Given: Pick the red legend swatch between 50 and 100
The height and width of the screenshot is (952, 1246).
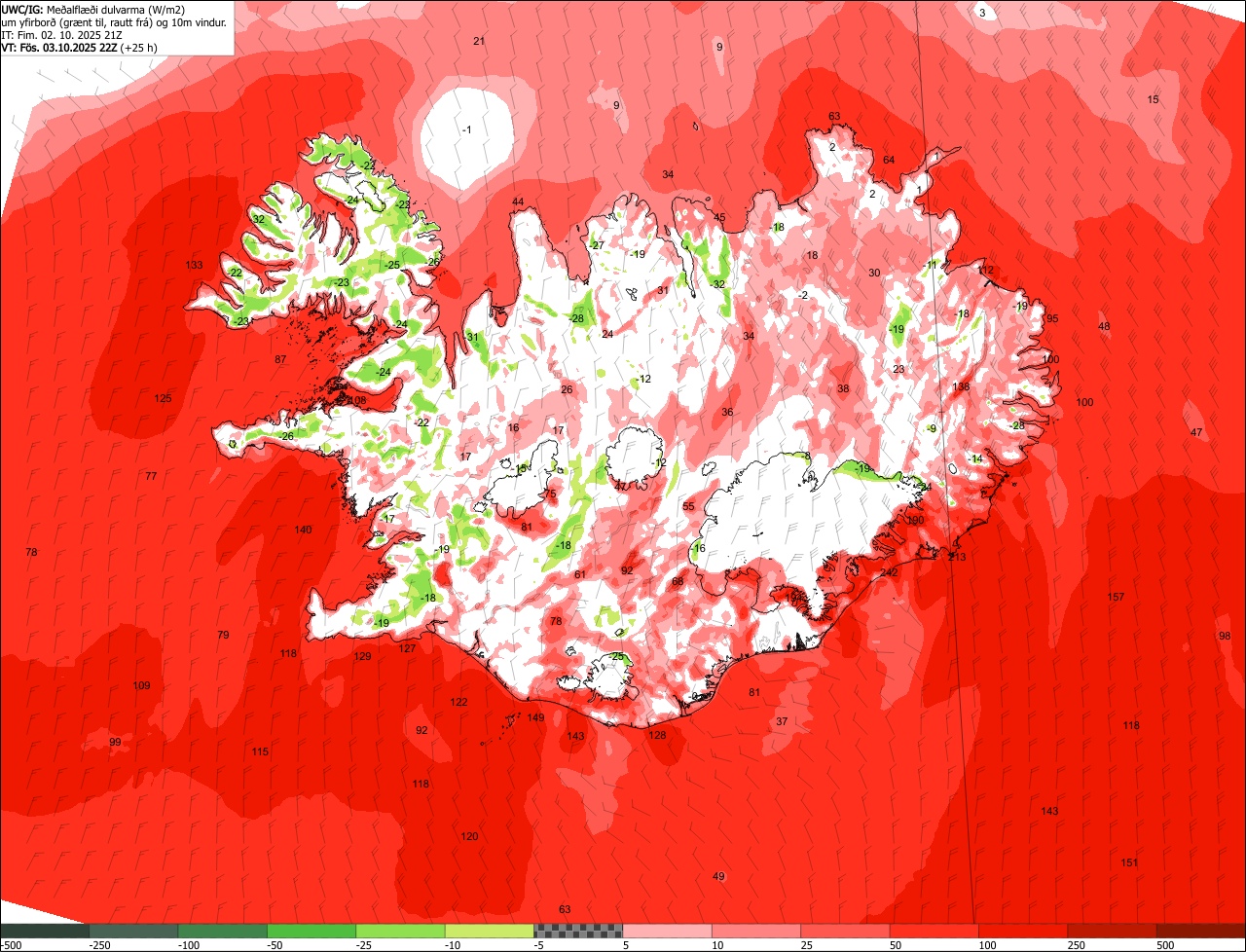Looking at the screenshot, I should pos(934,931).
